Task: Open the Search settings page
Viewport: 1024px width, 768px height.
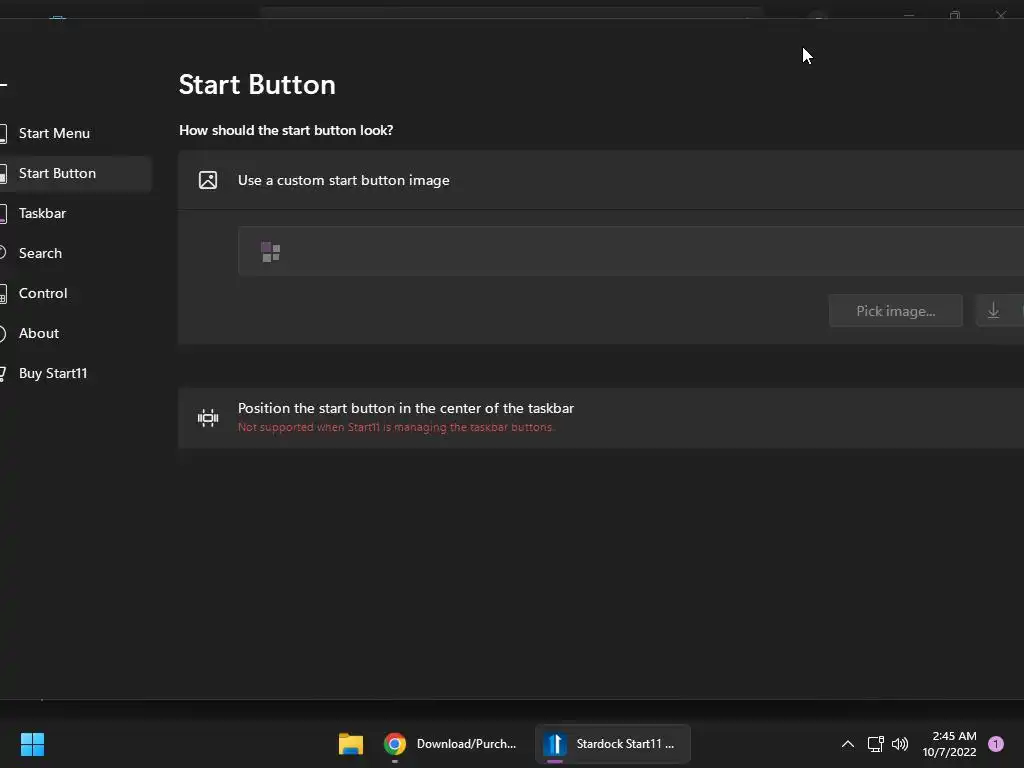Action: pyautogui.click(x=40, y=253)
